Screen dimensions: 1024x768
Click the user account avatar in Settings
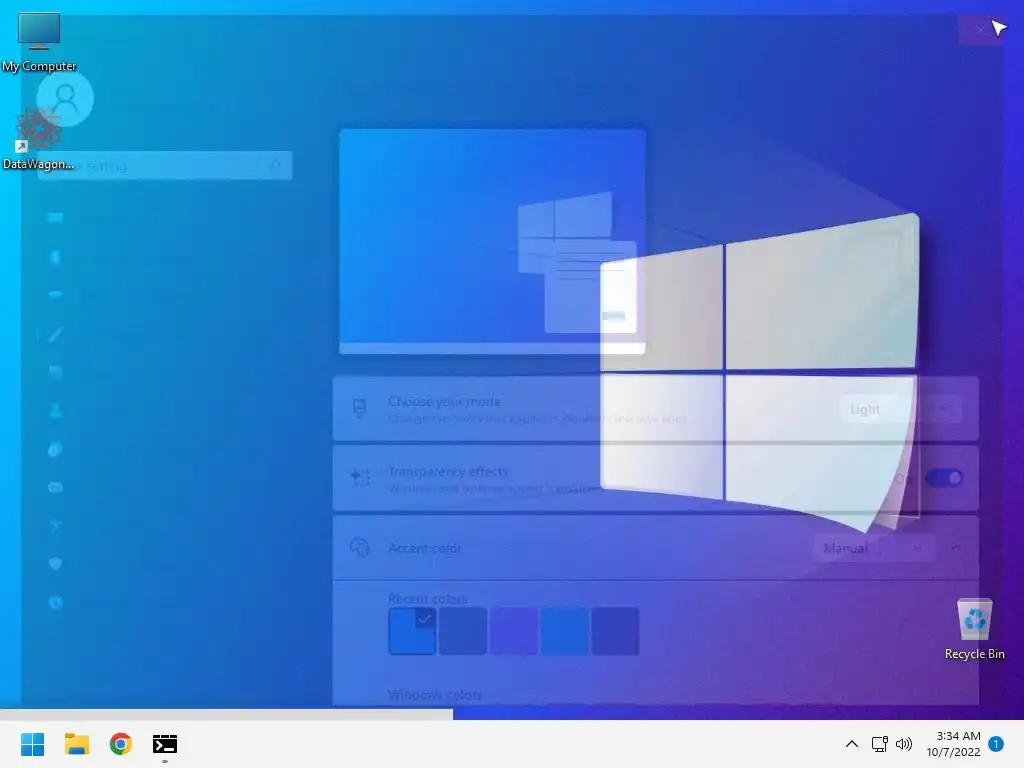pos(65,99)
